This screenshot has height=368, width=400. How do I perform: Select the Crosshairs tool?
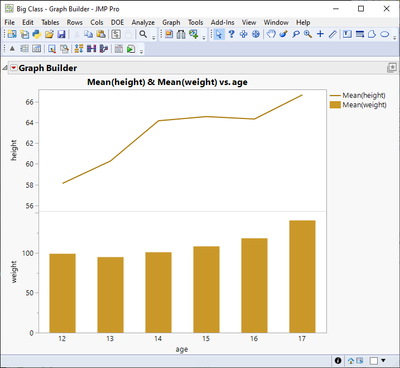320,34
